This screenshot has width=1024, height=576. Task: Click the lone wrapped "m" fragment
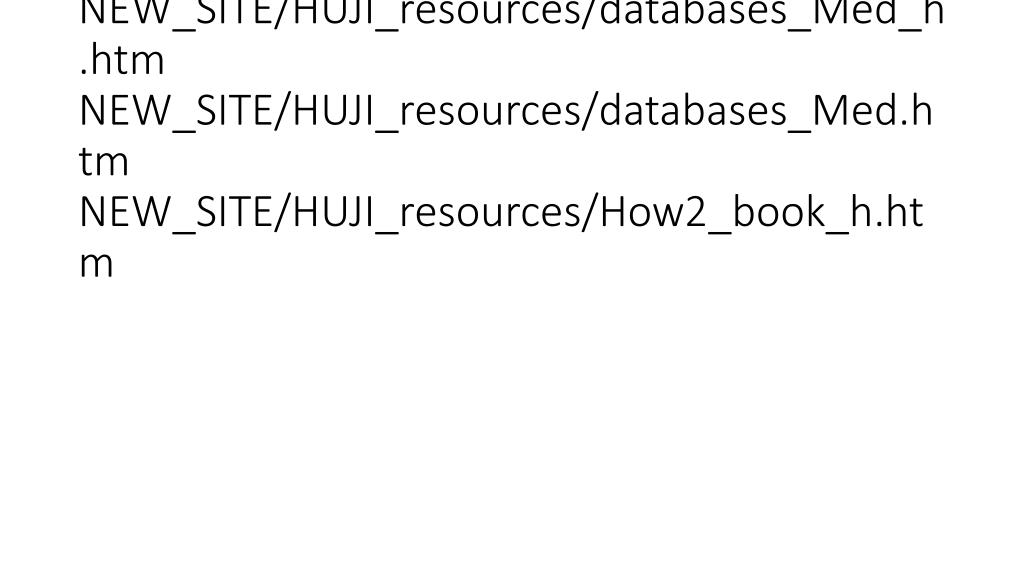(x=96, y=264)
